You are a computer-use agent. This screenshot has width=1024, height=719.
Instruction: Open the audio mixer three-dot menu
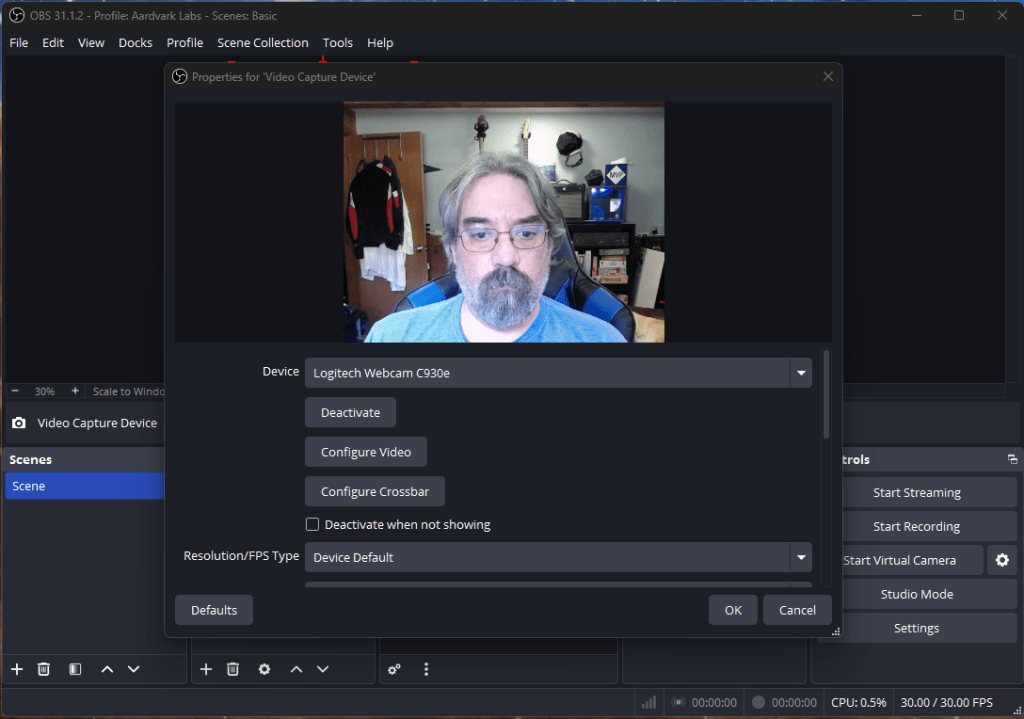click(x=426, y=669)
